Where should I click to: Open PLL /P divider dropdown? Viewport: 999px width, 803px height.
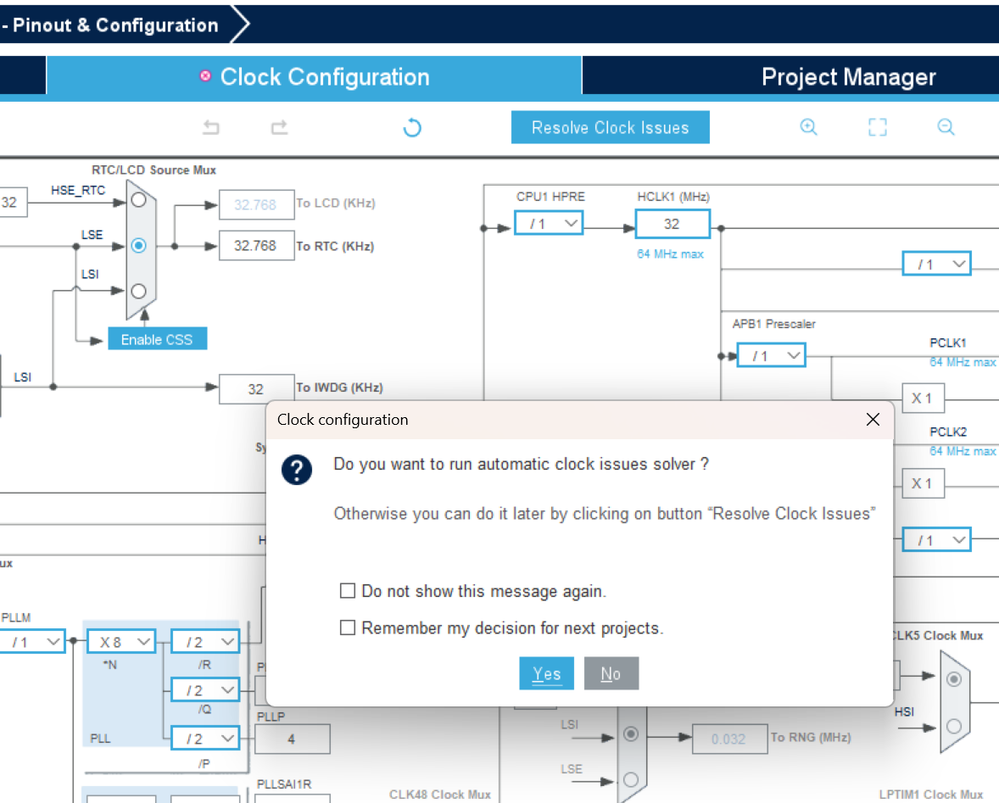(x=206, y=739)
